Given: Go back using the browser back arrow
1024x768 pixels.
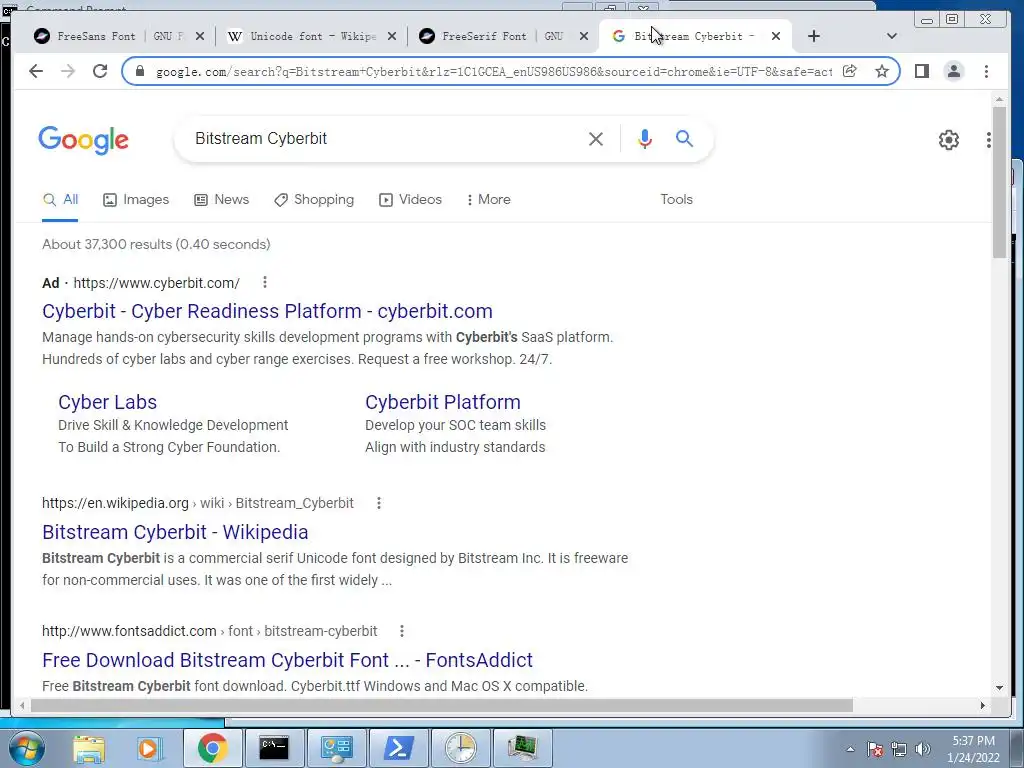Looking at the screenshot, I should 36,71.
